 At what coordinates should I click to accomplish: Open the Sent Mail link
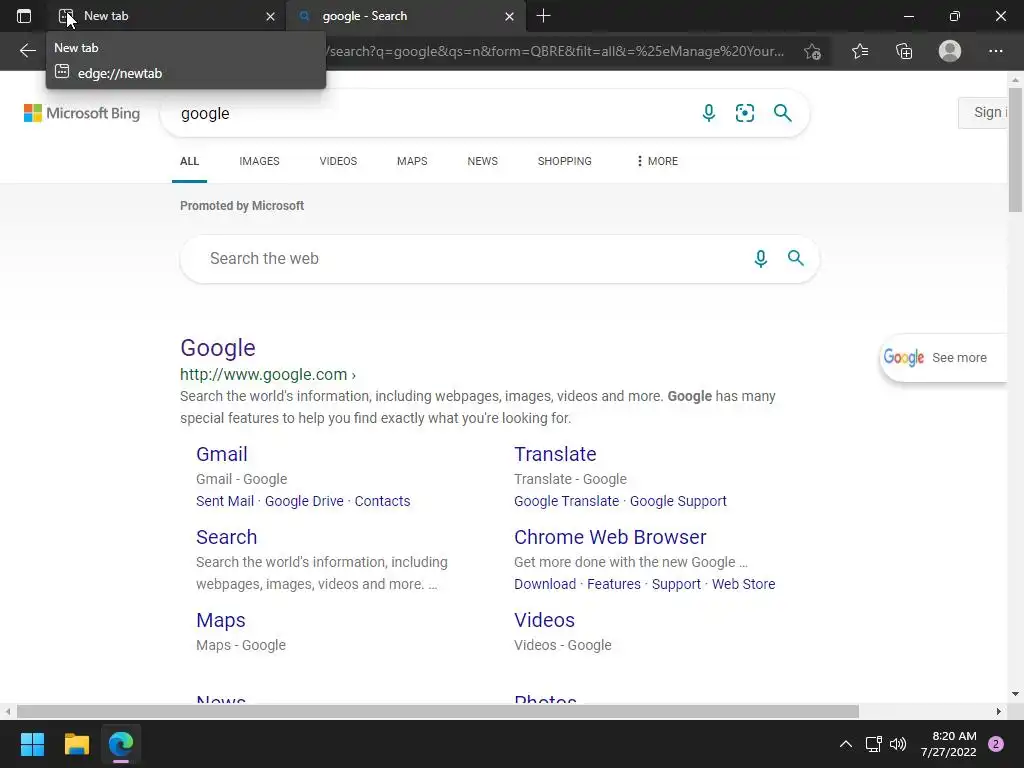pyautogui.click(x=225, y=501)
